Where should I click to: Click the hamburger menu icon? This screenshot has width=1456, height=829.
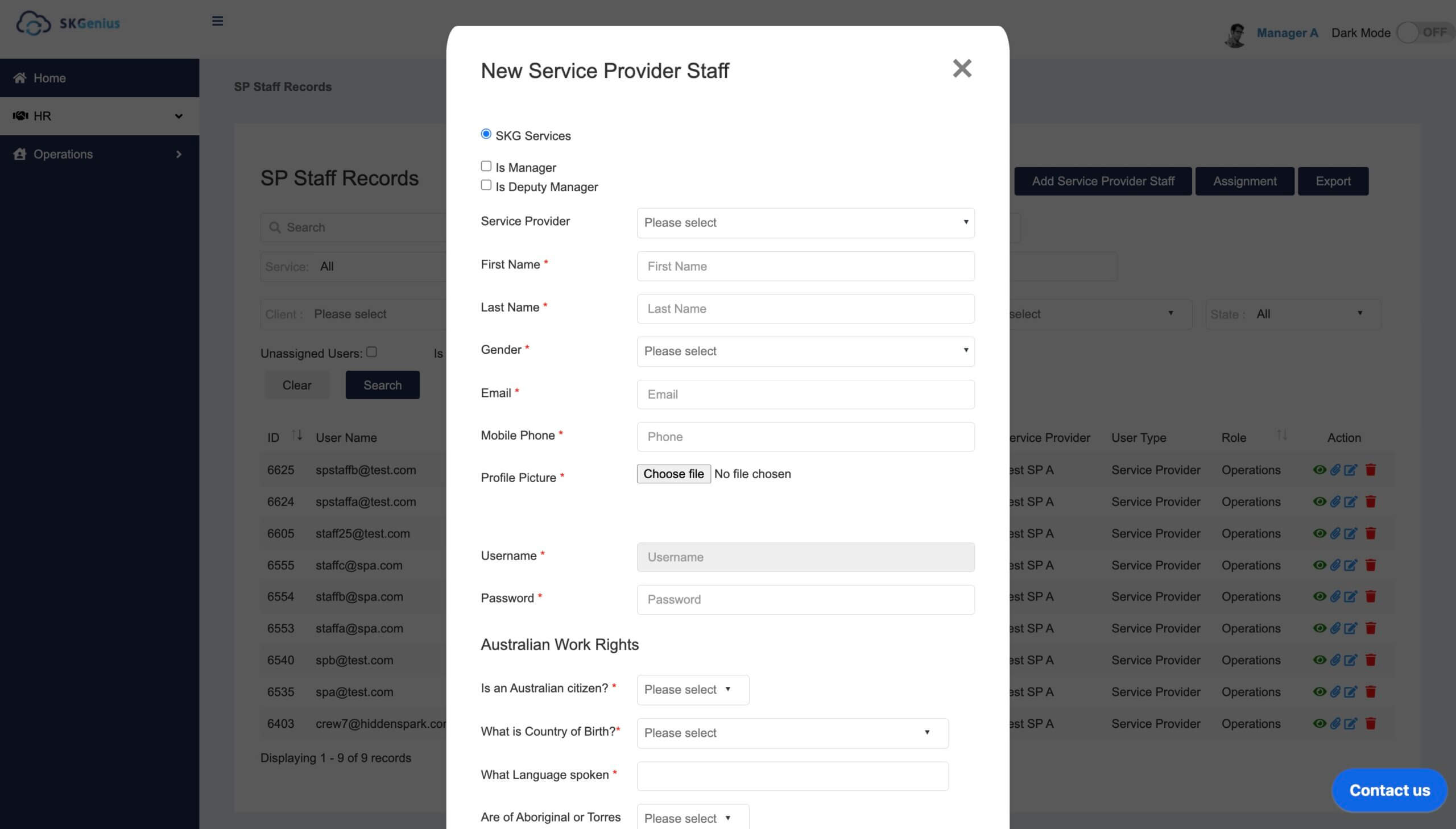tap(217, 22)
